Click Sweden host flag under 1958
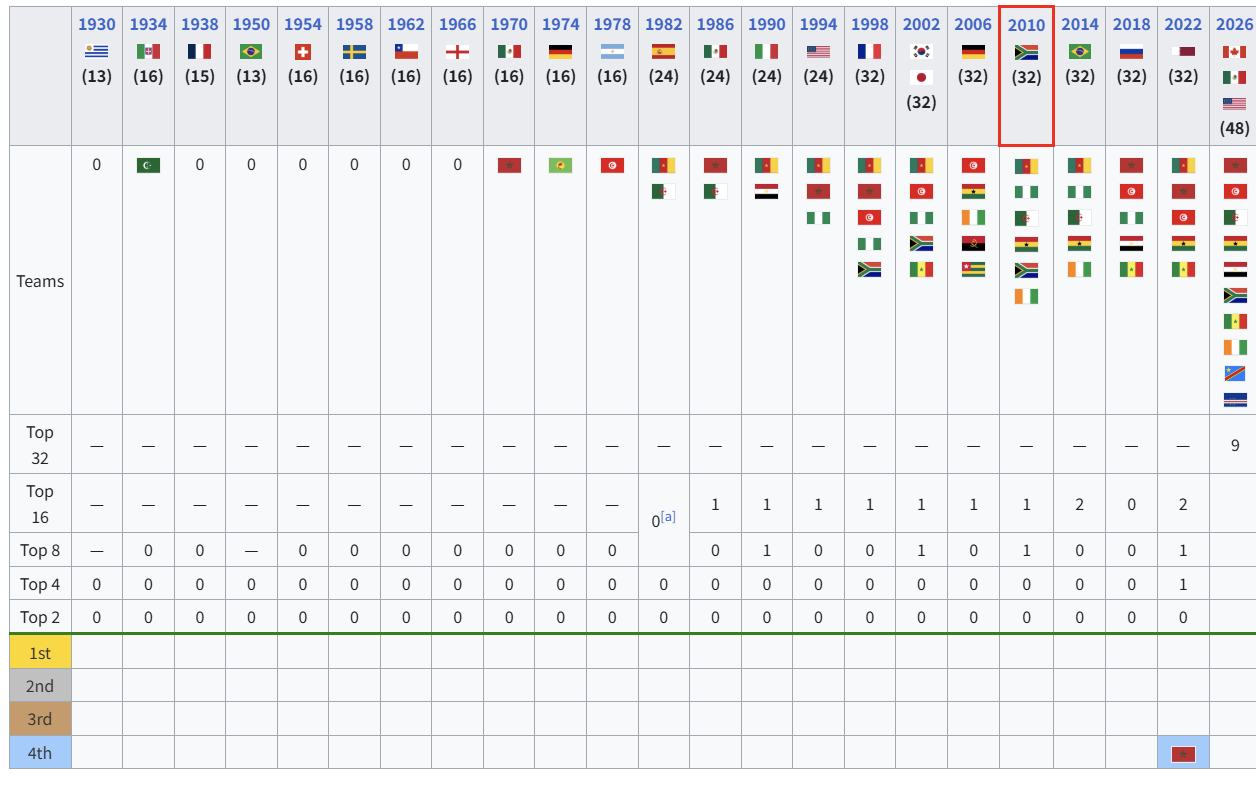Screen dimensions: 1256x787 click(354, 51)
